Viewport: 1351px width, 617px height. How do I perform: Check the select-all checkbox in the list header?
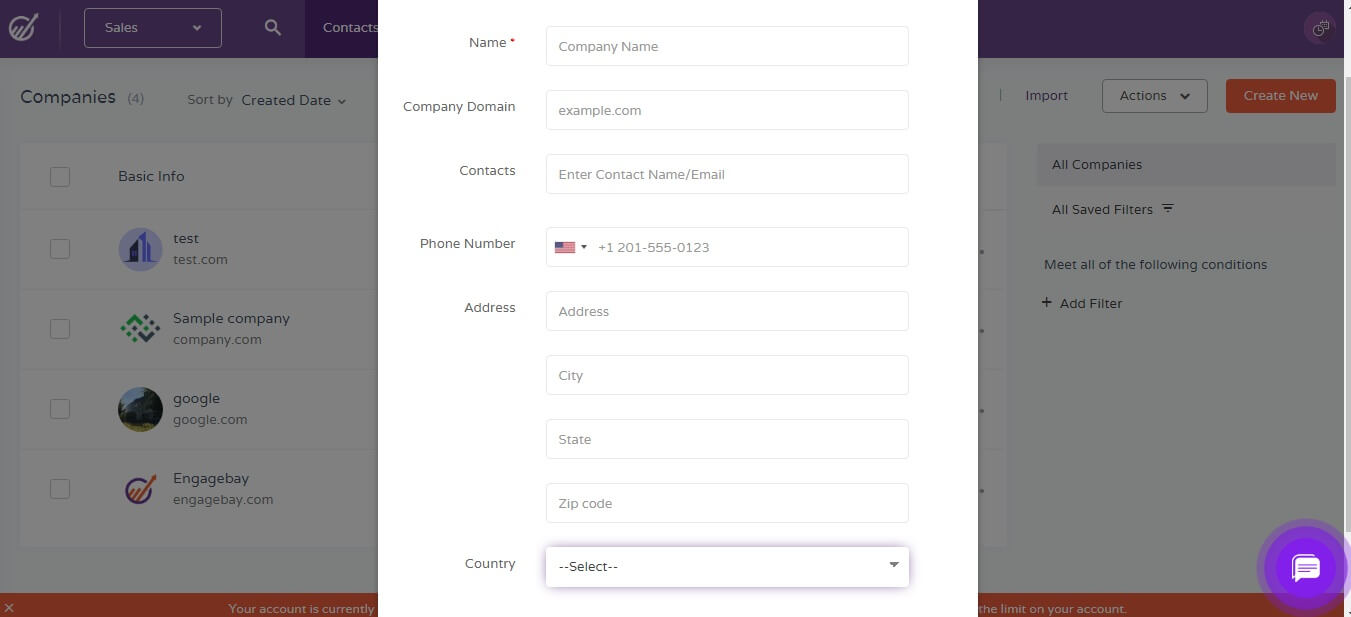point(59,176)
